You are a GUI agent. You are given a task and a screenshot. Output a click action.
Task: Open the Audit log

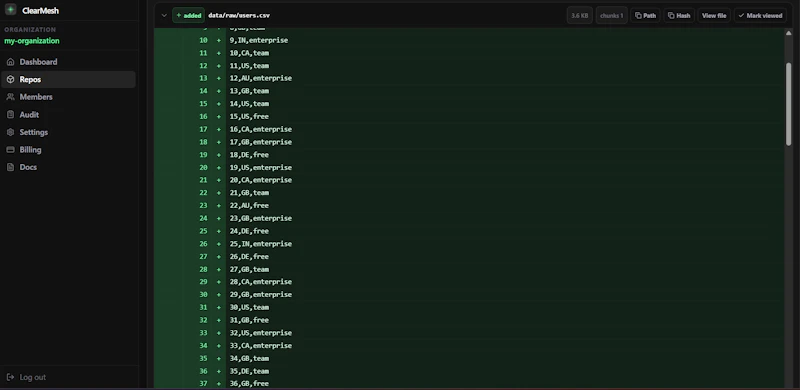tap(68, 115)
